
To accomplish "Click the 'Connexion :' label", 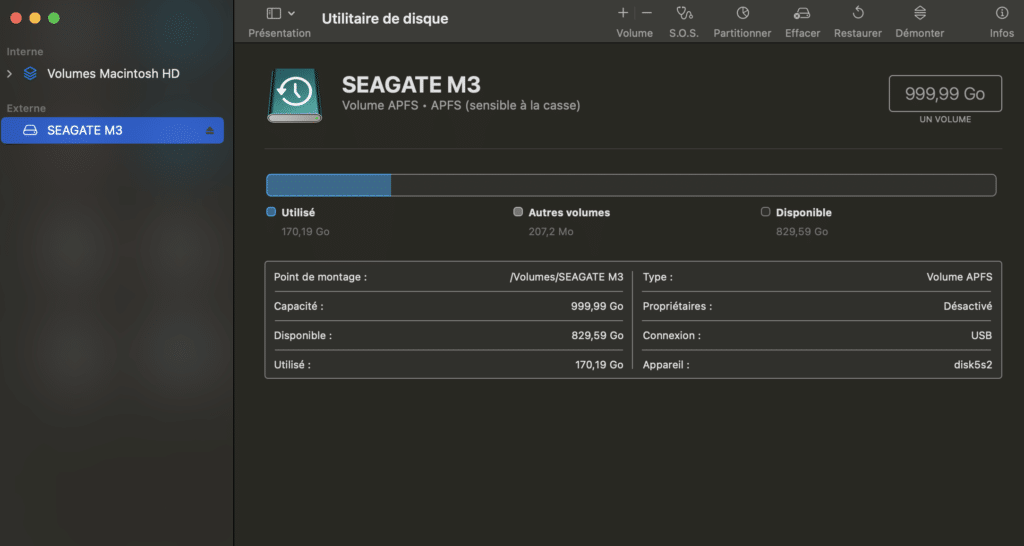I will (671, 336).
